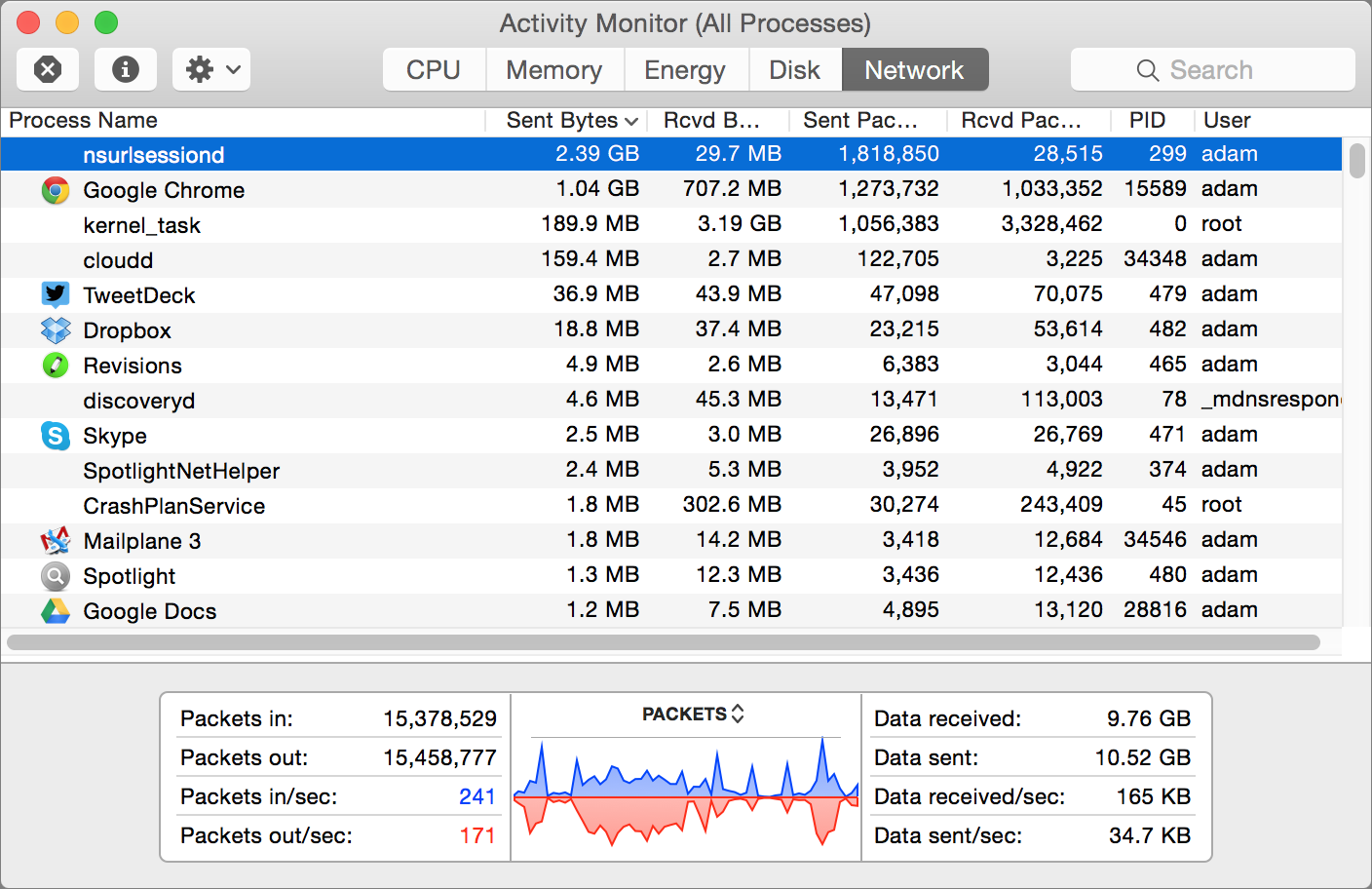
Task: Click the horizontal scrollbar thumb
Action: 664,642
